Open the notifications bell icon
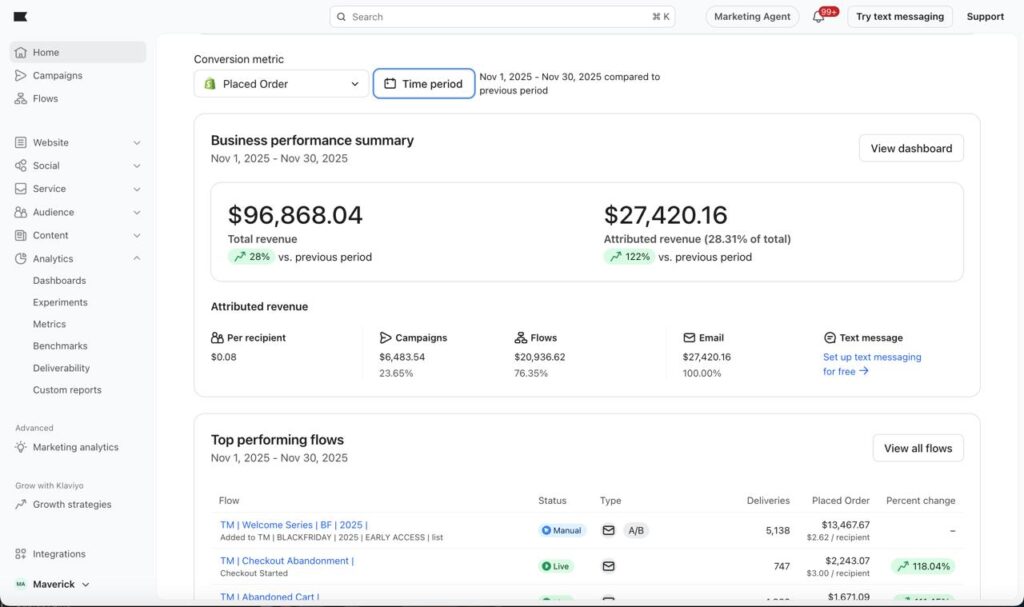This screenshot has height=607, width=1024. coord(819,17)
